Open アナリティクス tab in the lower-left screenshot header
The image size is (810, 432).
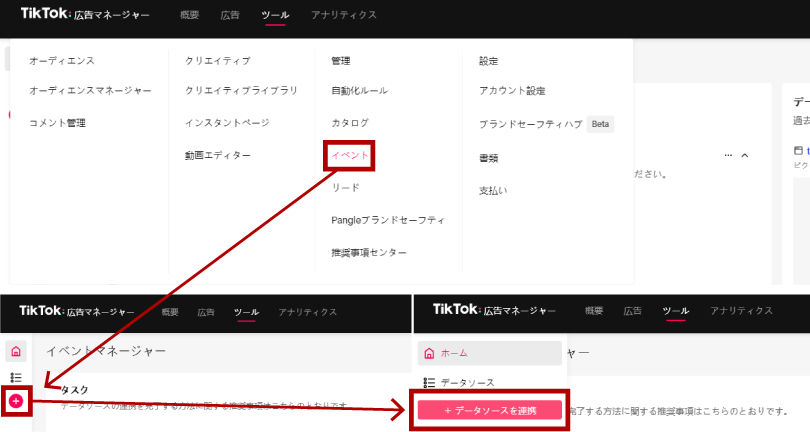(307, 312)
